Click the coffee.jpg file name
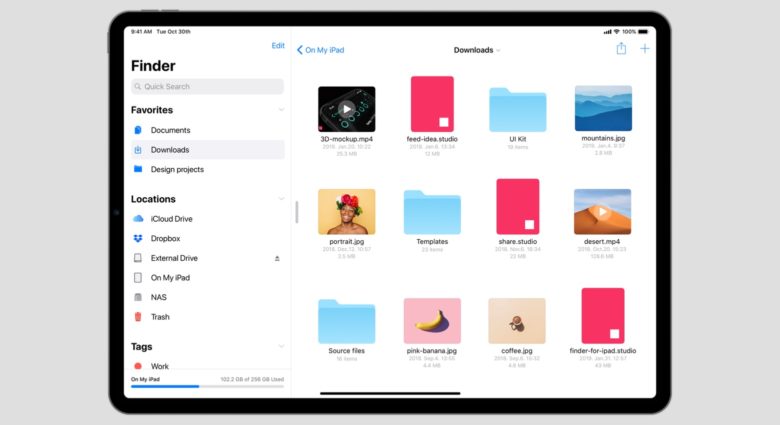This screenshot has height=425, width=780. click(517, 351)
